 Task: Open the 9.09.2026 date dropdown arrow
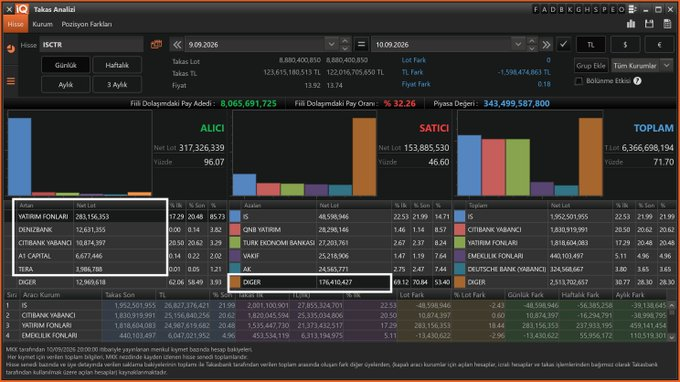(331, 44)
